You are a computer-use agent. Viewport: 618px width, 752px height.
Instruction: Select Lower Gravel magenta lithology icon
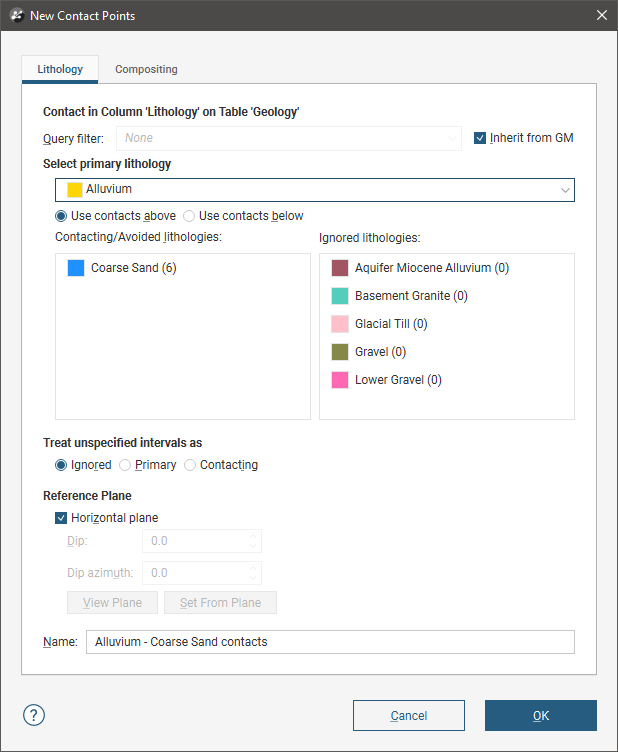click(340, 380)
